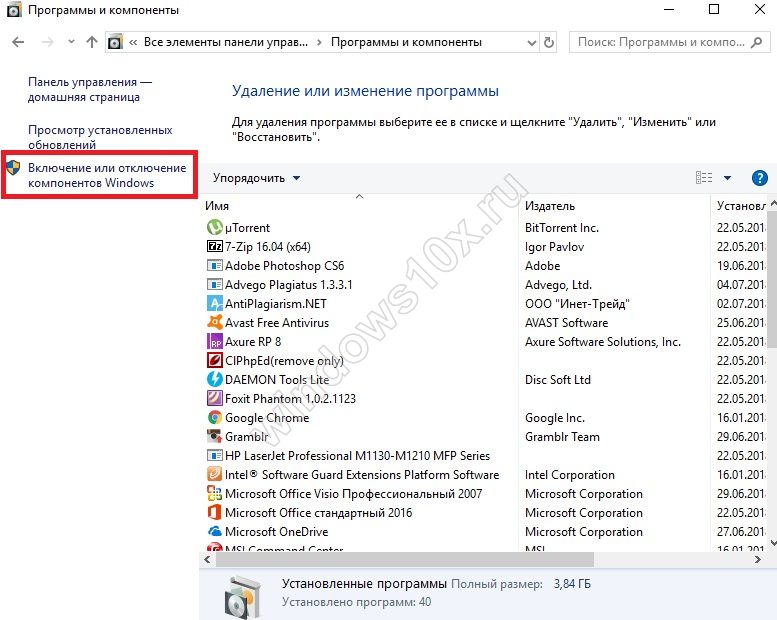Open the Упорядочить dropdown
777x620 pixels.
pyautogui.click(x=256, y=178)
